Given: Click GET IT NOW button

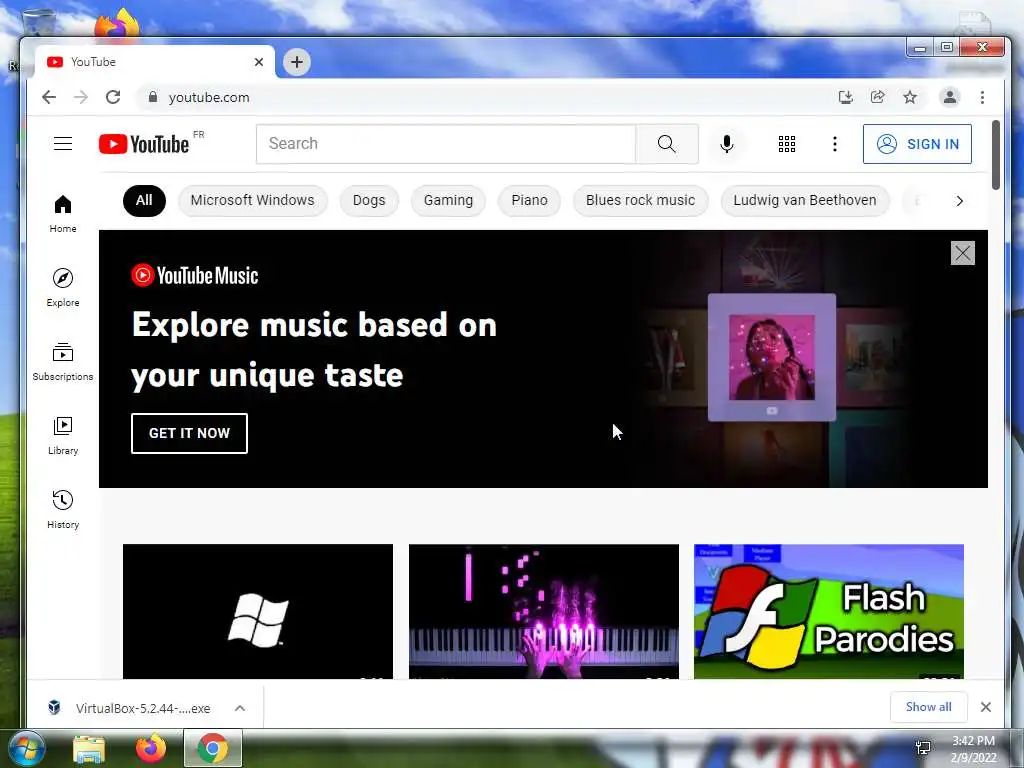Looking at the screenshot, I should coord(189,433).
